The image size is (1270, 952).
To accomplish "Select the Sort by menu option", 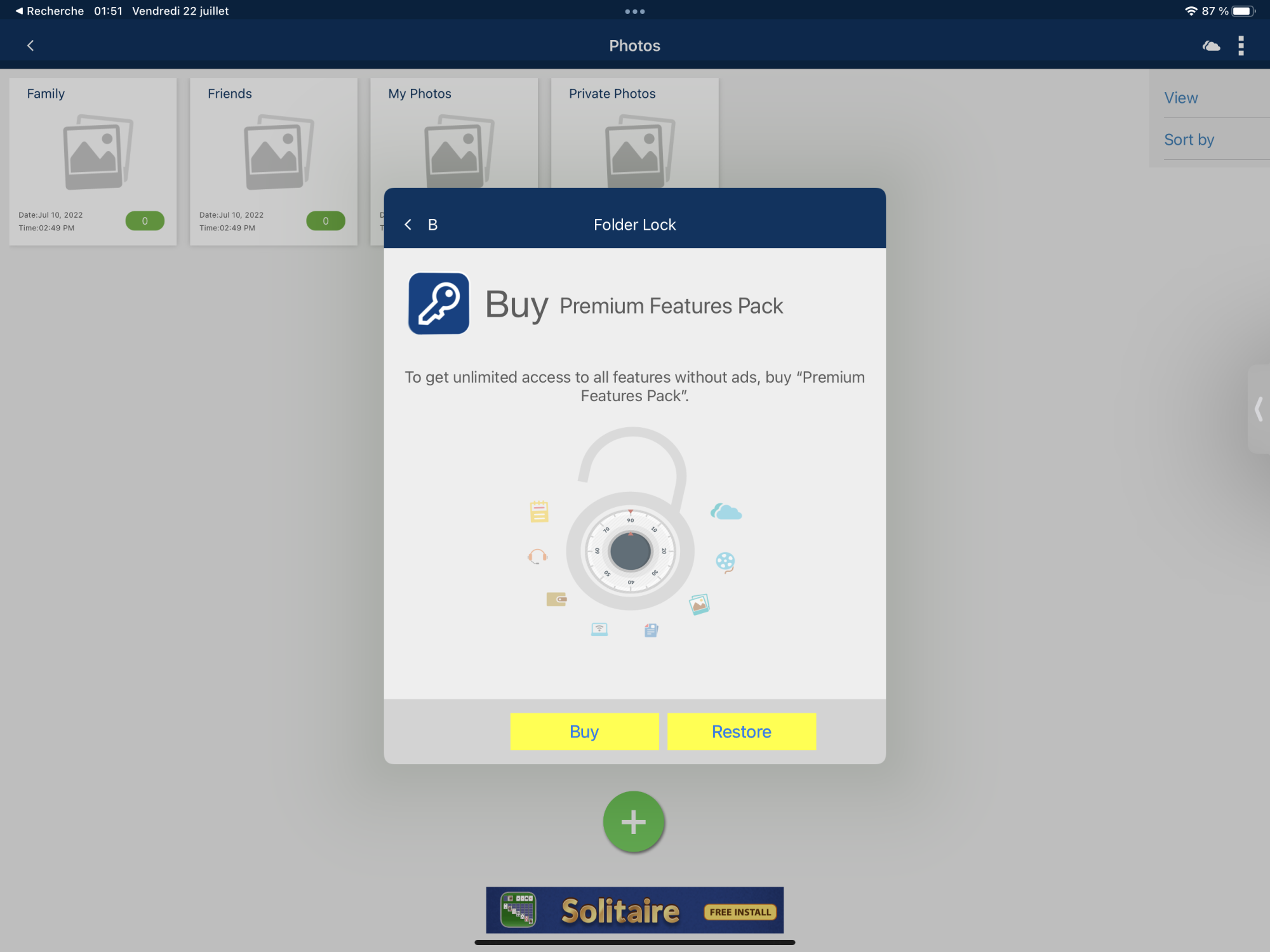I will click(x=1189, y=140).
